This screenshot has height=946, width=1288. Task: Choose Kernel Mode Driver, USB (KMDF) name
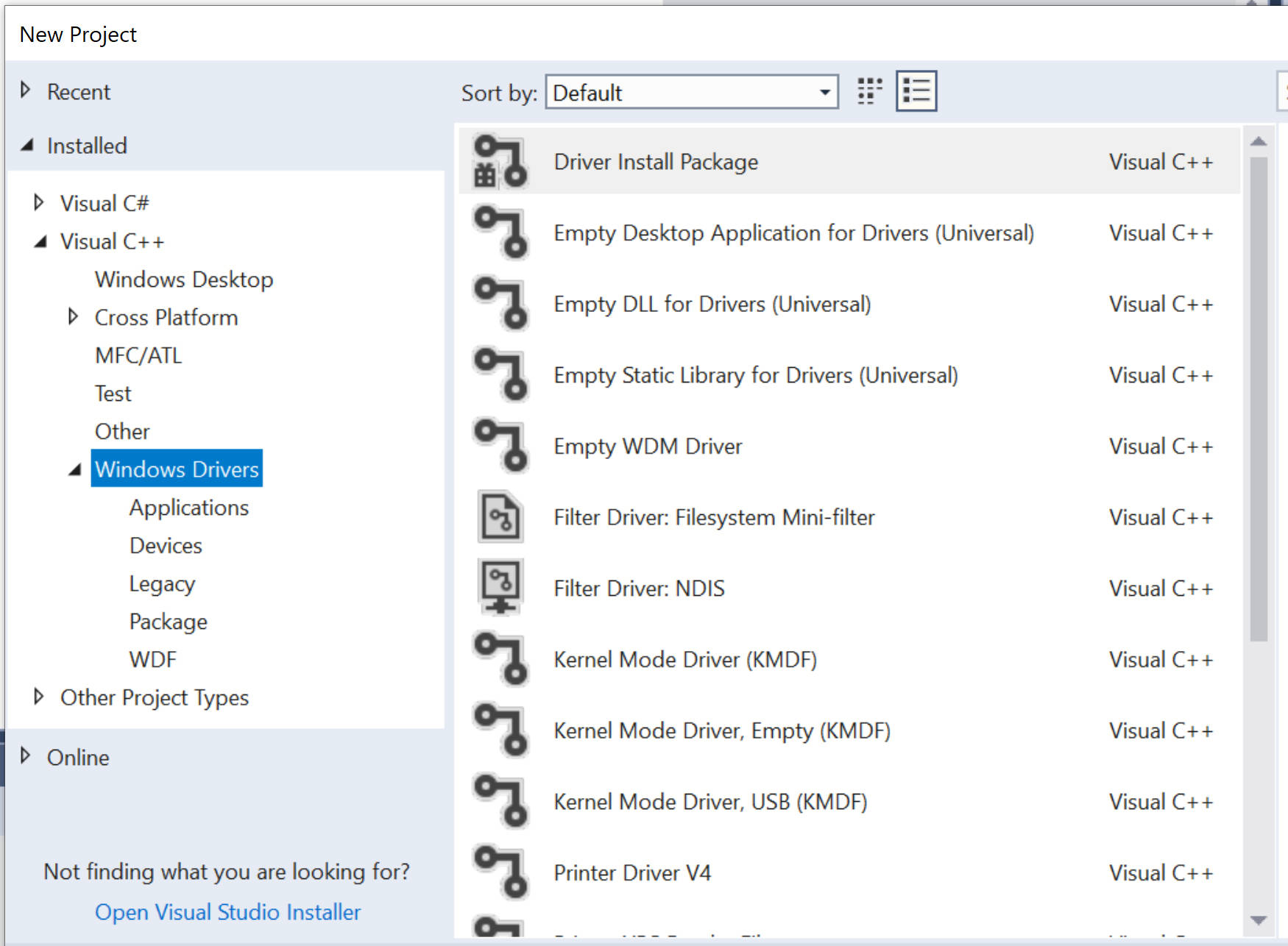tap(710, 802)
